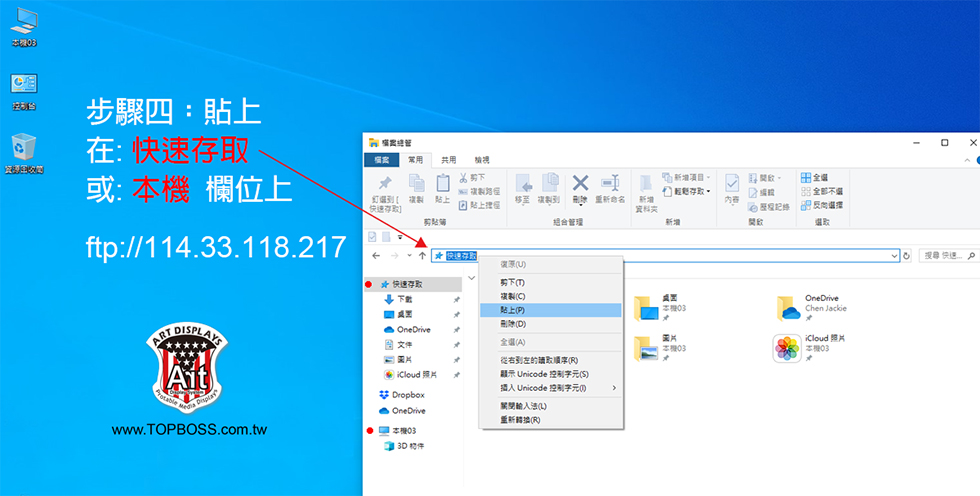
Task: Click the 刪除 red X delete icon
Action: [x=580, y=183]
